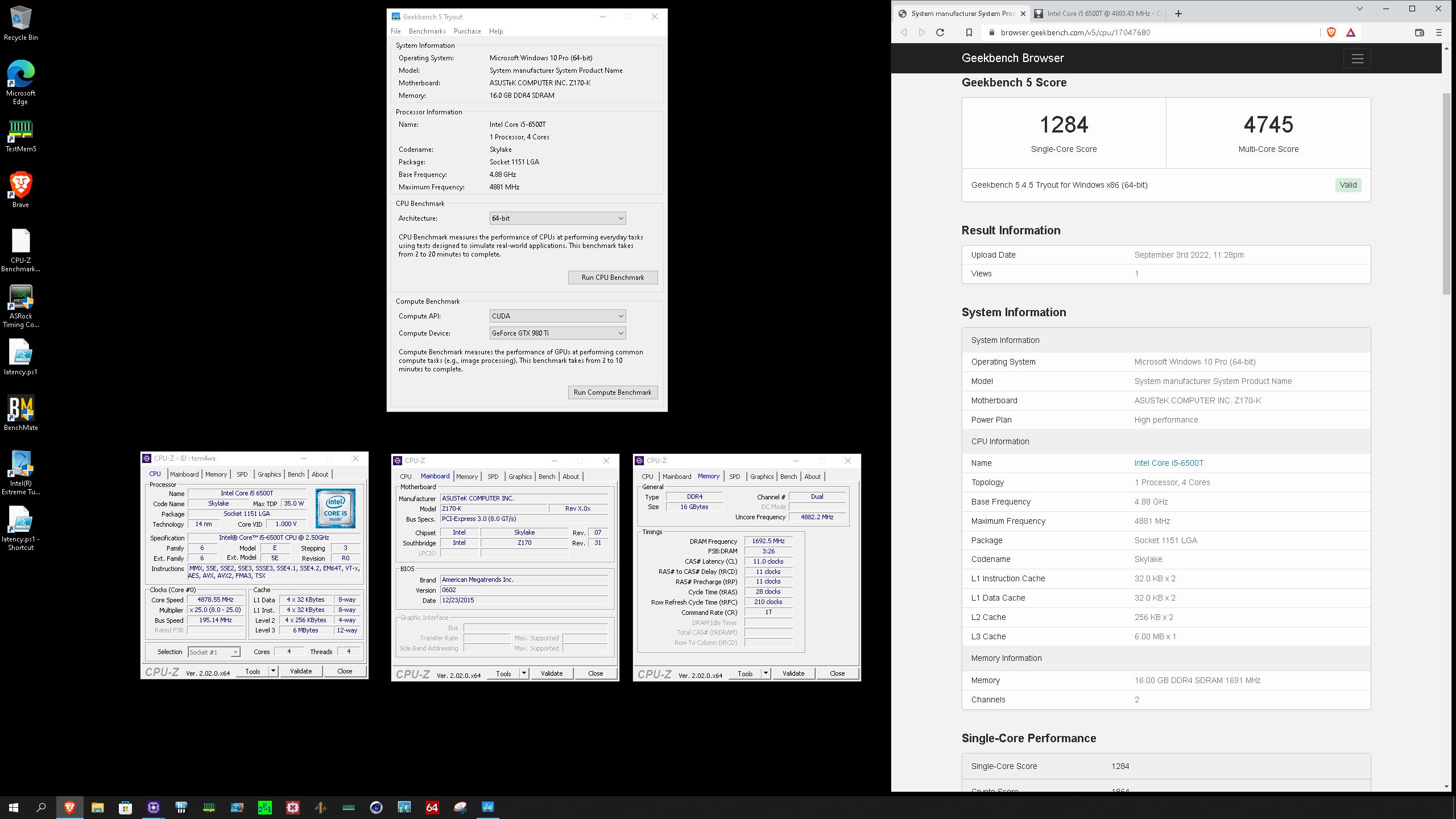Open Cinebench sphere icon in taskbar
Image resolution: width=1456 pixels, height=819 pixels.
[x=377, y=807]
